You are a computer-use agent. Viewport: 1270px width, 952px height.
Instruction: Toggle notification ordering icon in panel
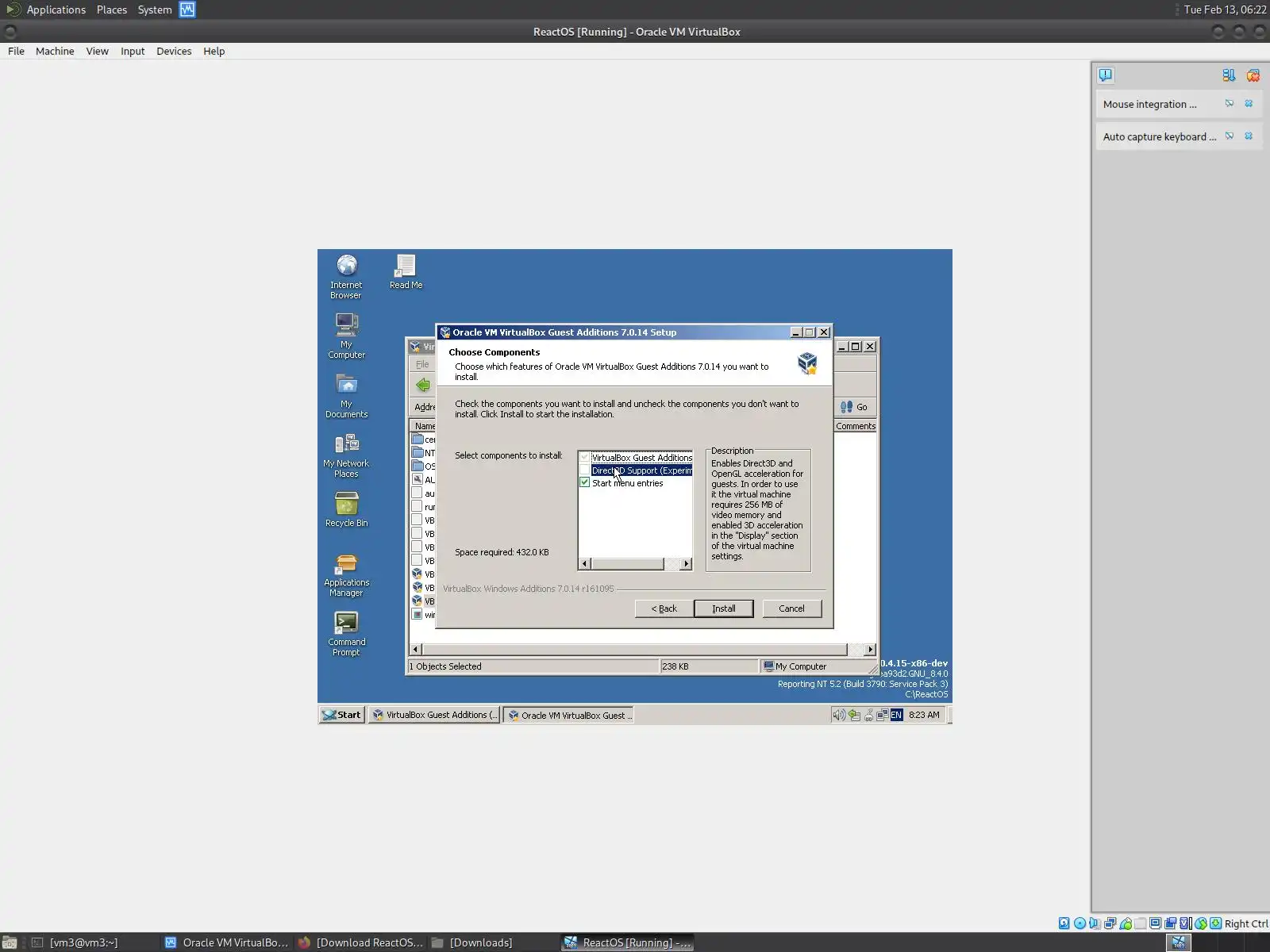[1229, 75]
